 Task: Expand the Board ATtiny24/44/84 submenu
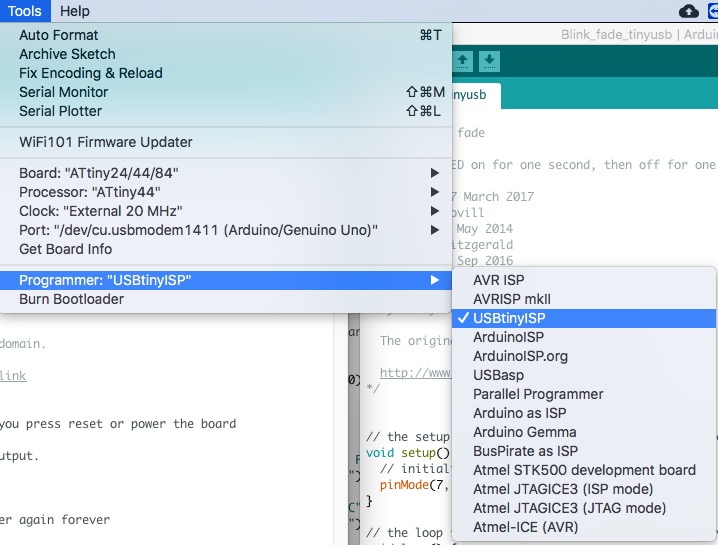click(x=226, y=173)
